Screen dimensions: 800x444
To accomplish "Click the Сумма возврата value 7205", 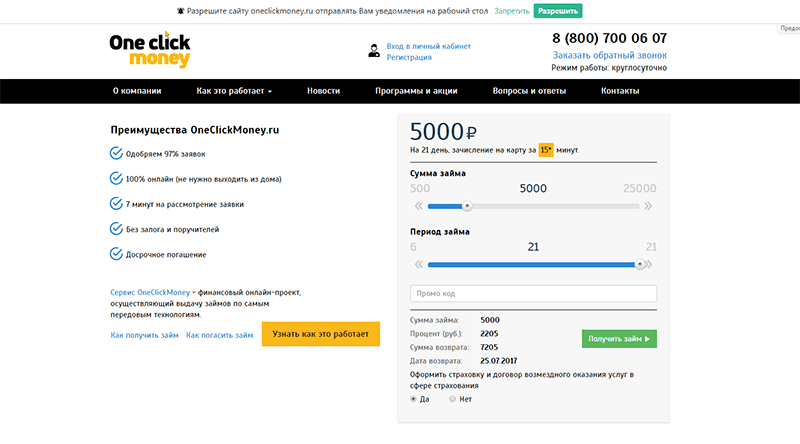I will 489,347.
